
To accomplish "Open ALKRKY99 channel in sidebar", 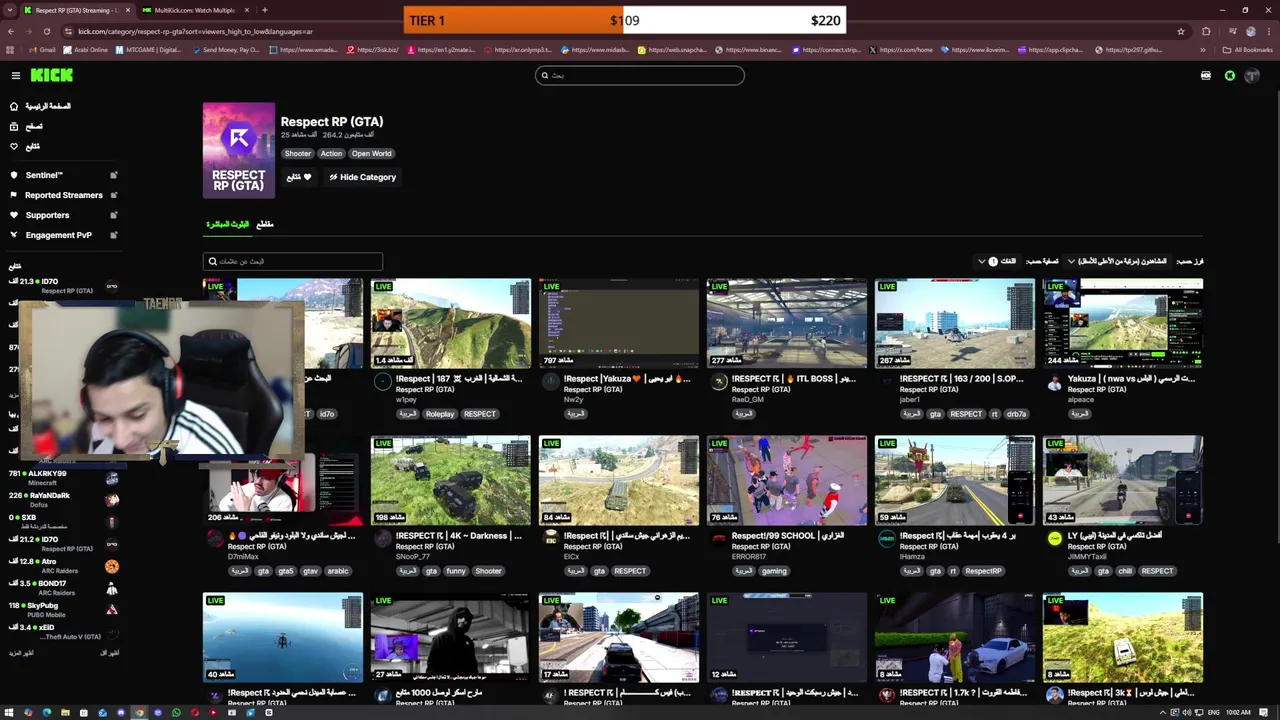I will click(x=62, y=477).
